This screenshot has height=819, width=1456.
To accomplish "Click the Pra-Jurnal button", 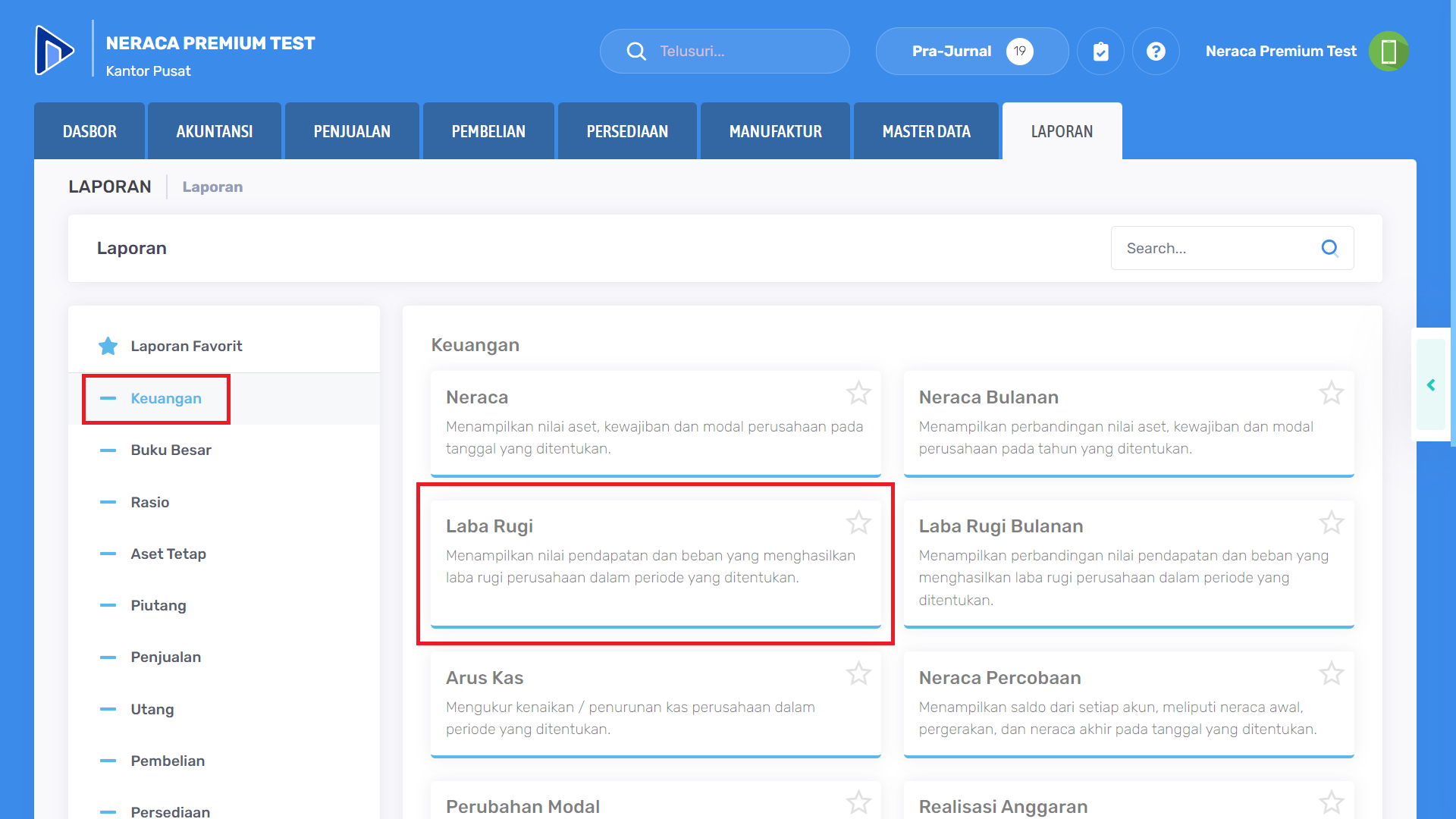I will (x=971, y=52).
